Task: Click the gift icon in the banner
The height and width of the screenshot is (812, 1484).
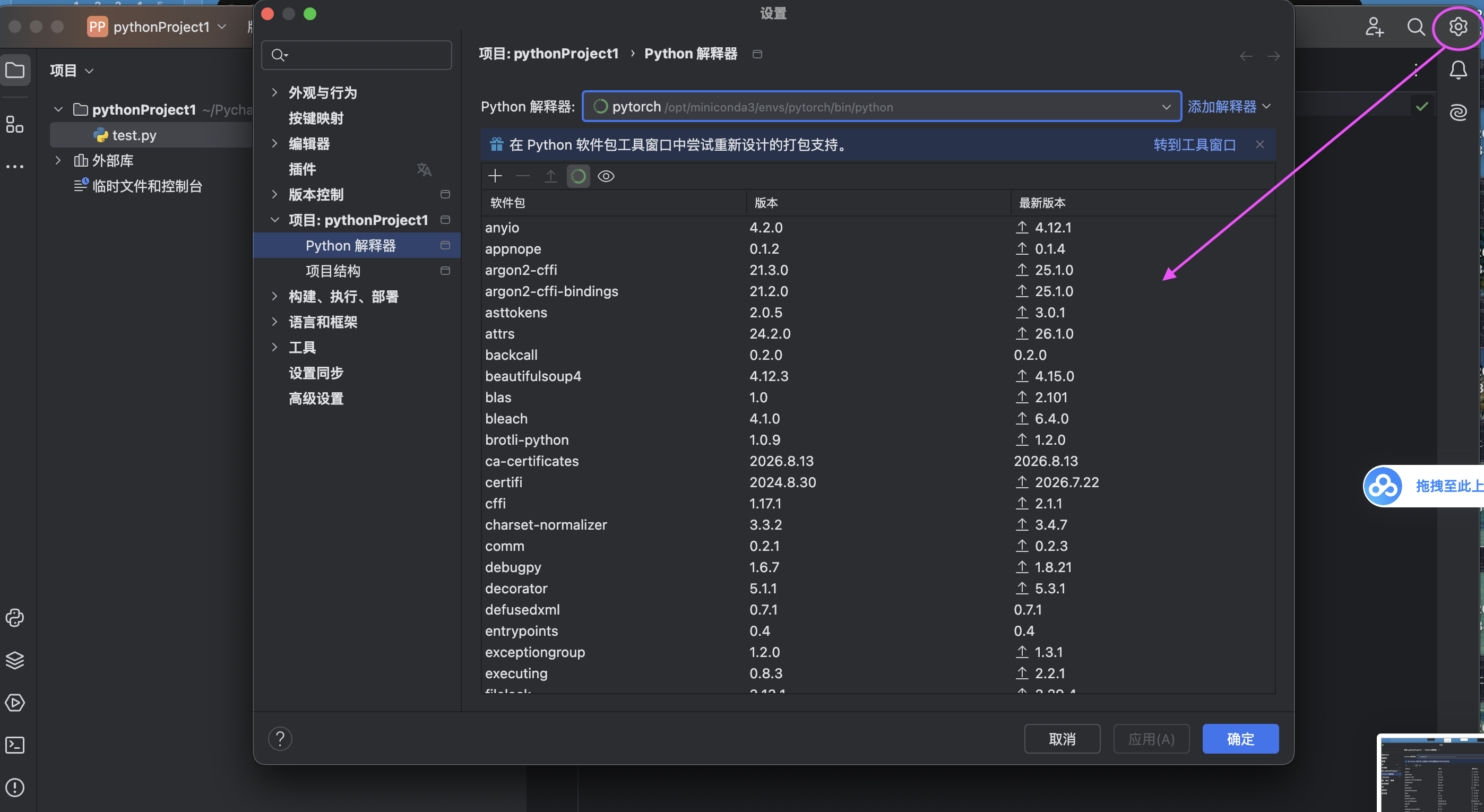Action: 496,144
